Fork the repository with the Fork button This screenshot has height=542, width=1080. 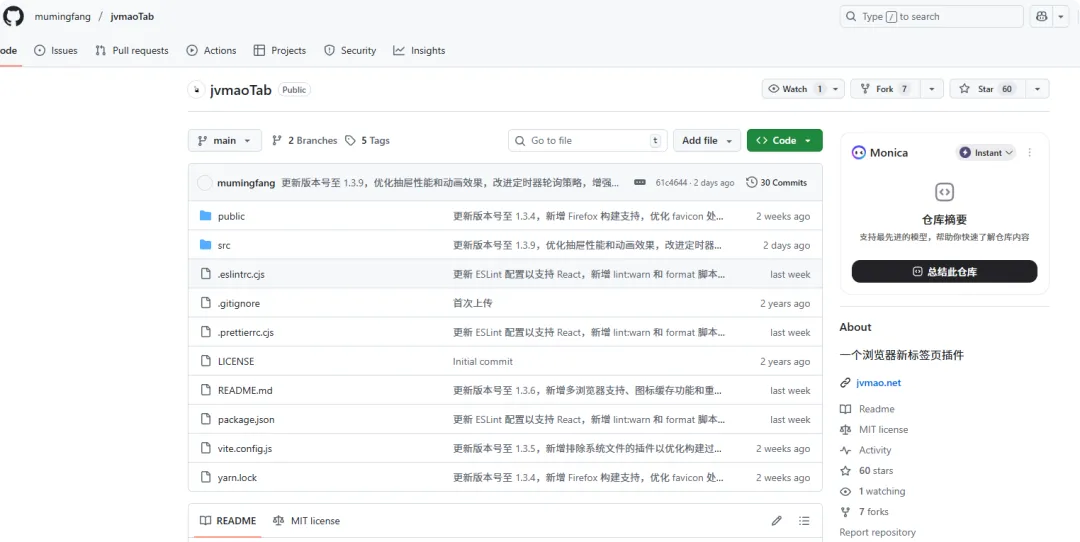click(x=884, y=89)
